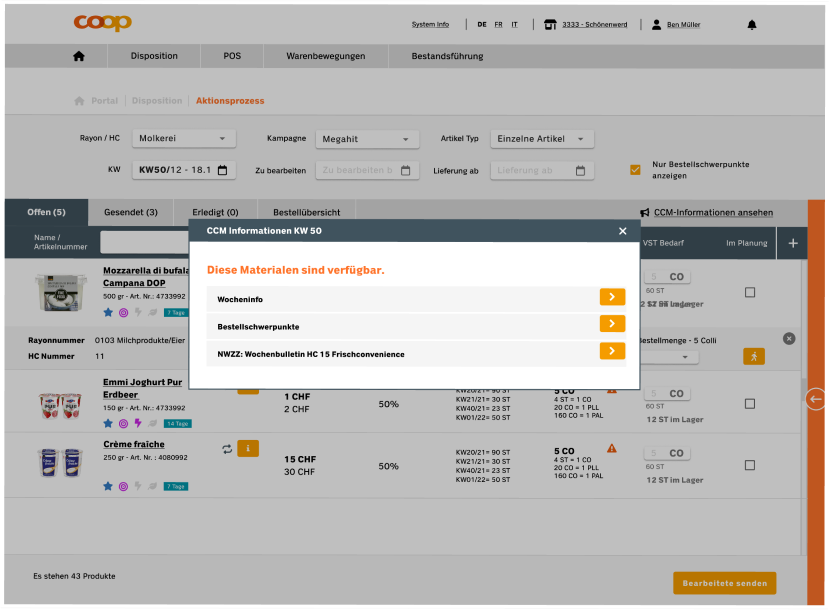Image resolution: width=829 pixels, height=610 pixels.
Task: Switch to the Bestellübersicht tab
Action: tap(307, 212)
